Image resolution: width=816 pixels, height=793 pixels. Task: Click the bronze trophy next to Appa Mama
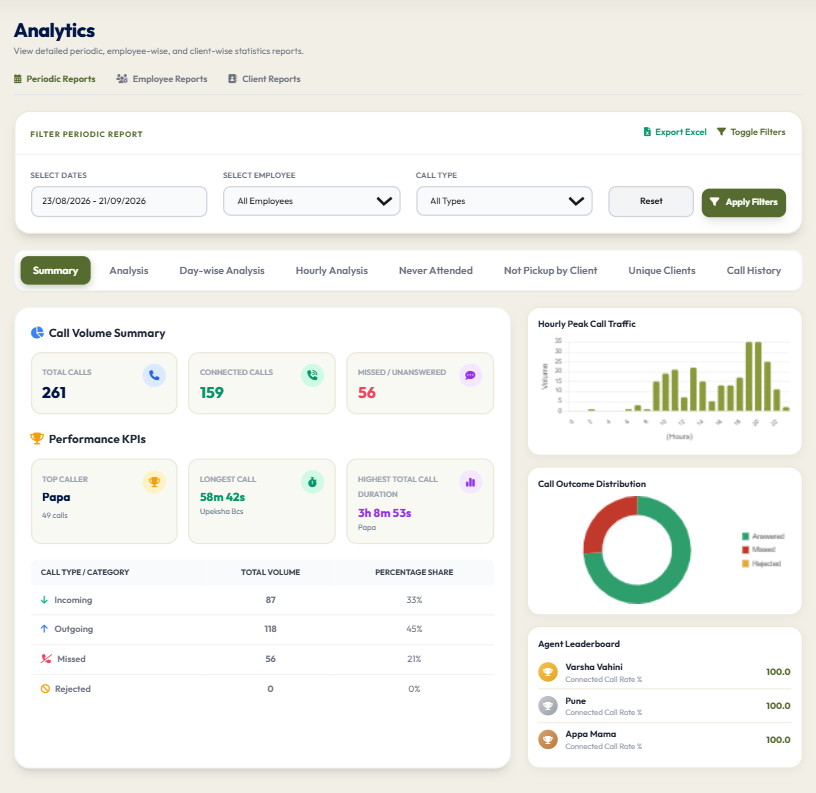[548, 739]
